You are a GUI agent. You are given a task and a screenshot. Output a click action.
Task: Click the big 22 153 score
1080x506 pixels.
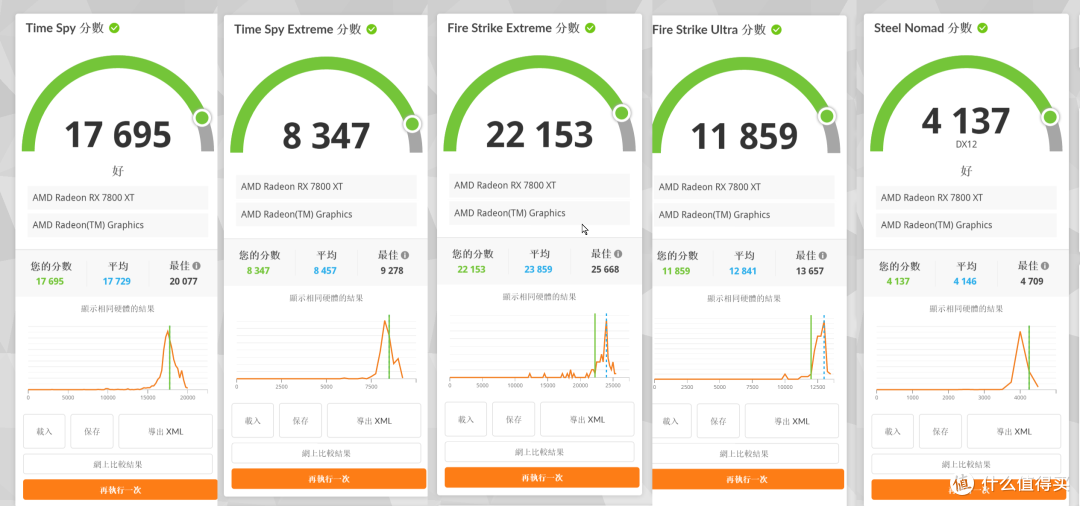coord(539,134)
